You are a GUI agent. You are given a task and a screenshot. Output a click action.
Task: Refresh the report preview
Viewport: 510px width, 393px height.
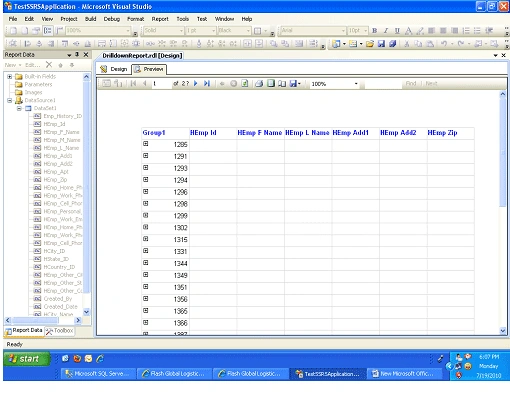pyautogui.click(x=245, y=83)
